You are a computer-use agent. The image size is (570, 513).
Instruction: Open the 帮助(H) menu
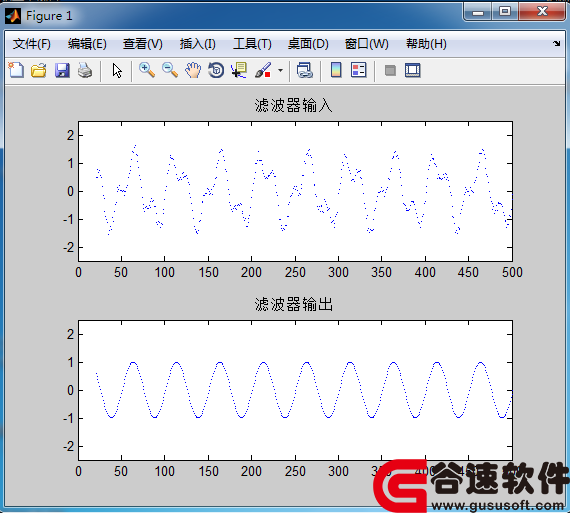pos(426,44)
